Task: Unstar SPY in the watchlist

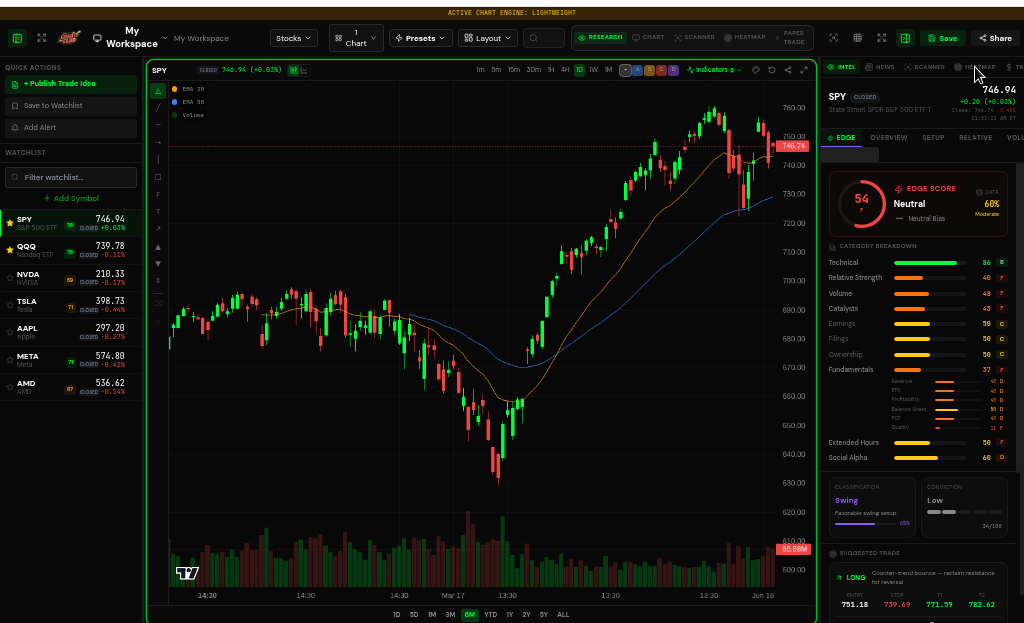Action: click(x=10, y=223)
